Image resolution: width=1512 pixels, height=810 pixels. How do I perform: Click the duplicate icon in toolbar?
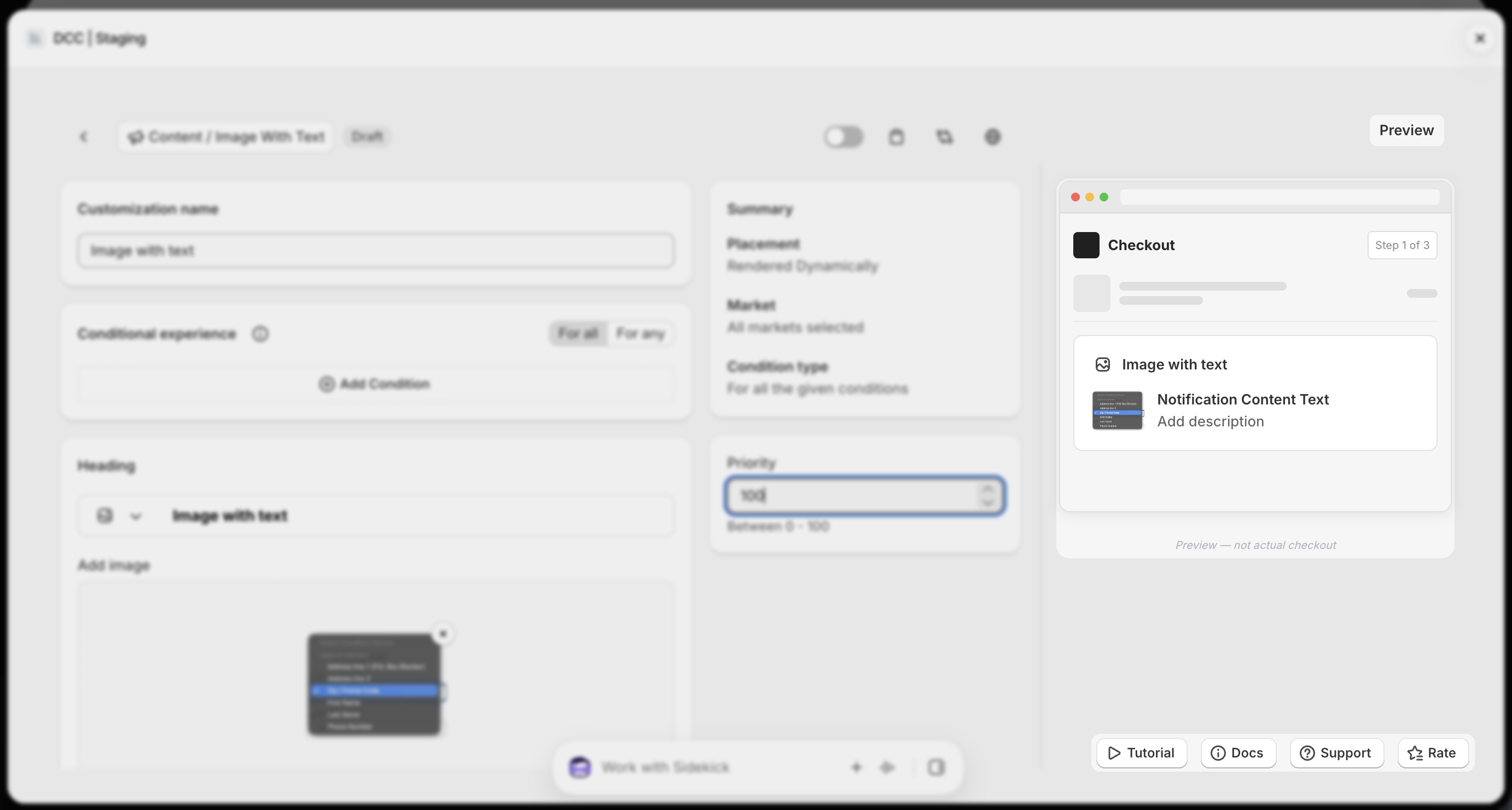click(x=944, y=137)
